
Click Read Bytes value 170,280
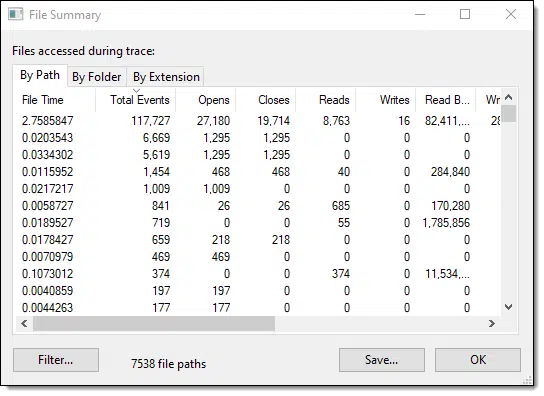(x=450, y=206)
